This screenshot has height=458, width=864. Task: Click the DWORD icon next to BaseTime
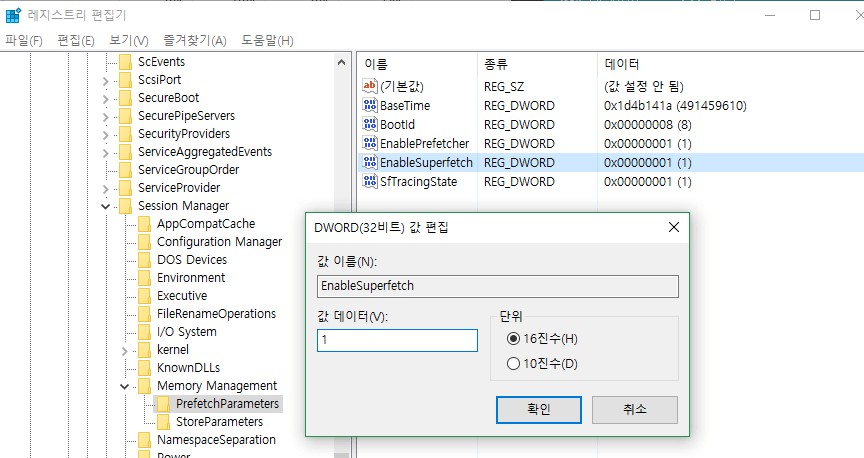point(369,106)
